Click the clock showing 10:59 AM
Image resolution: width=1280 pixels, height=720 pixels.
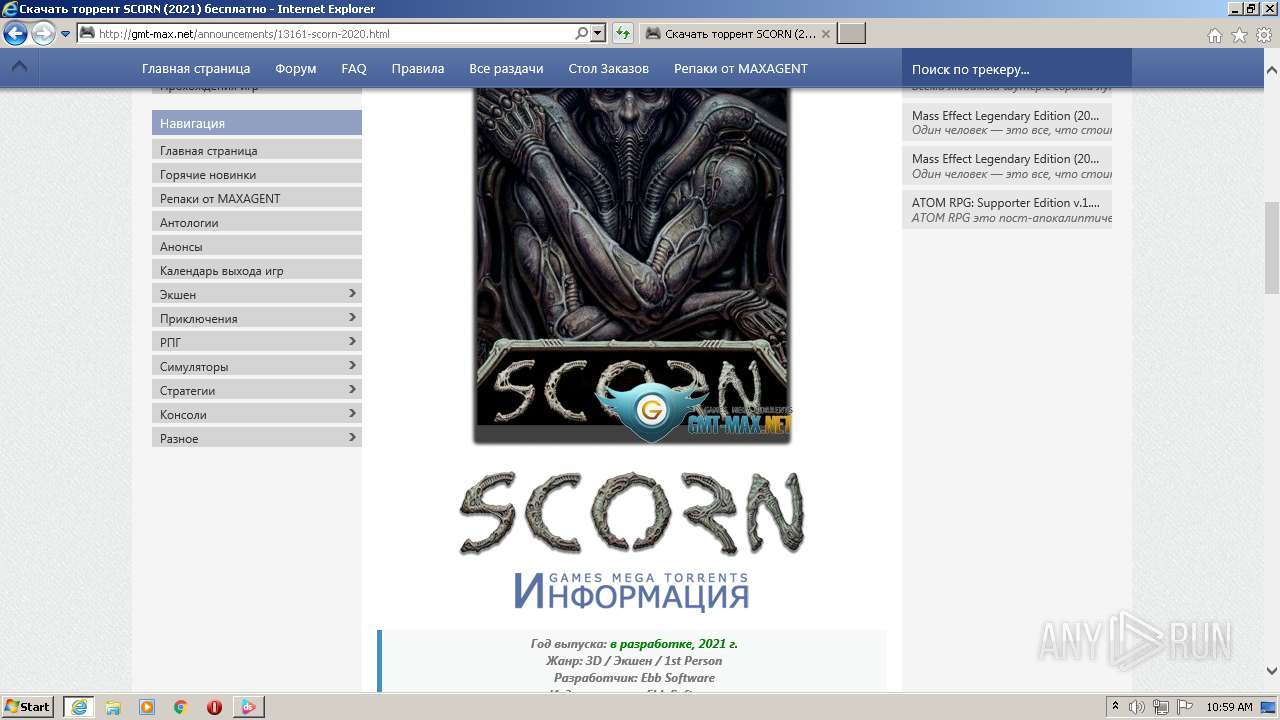click(1229, 707)
